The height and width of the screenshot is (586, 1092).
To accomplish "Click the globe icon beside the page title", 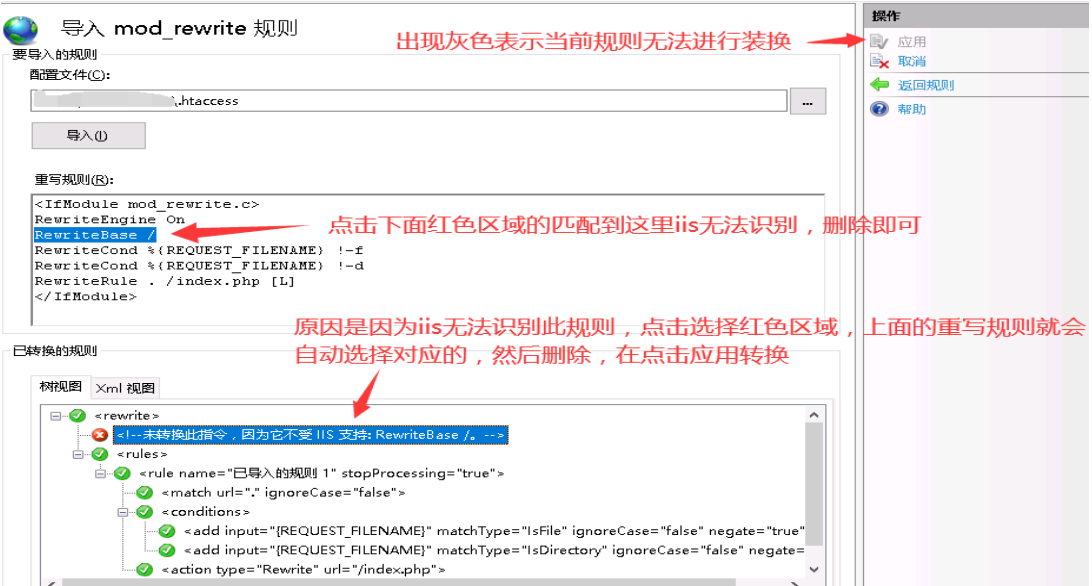I will tap(24, 28).
